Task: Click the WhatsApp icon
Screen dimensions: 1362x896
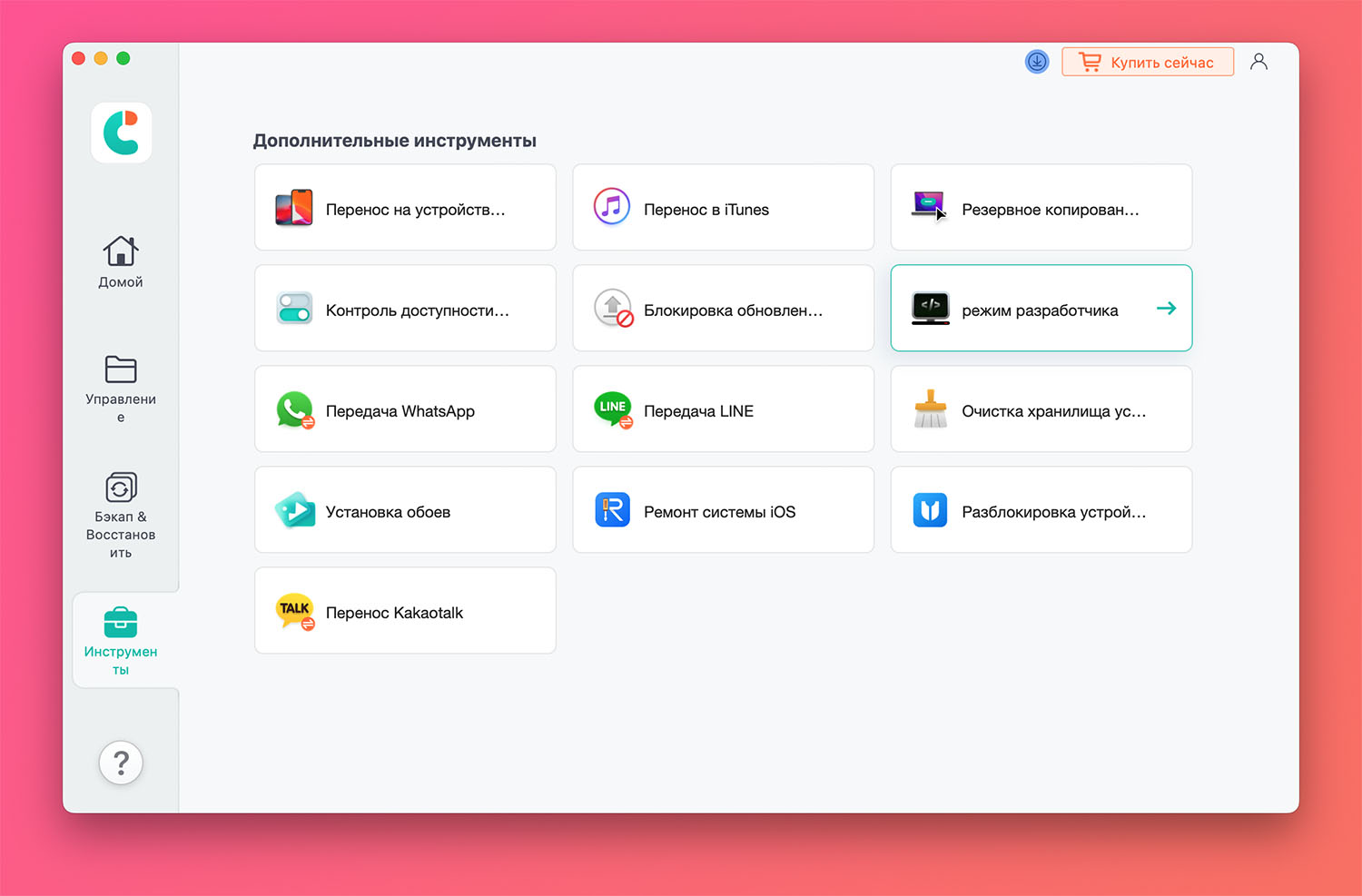Action: pyautogui.click(x=295, y=410)
